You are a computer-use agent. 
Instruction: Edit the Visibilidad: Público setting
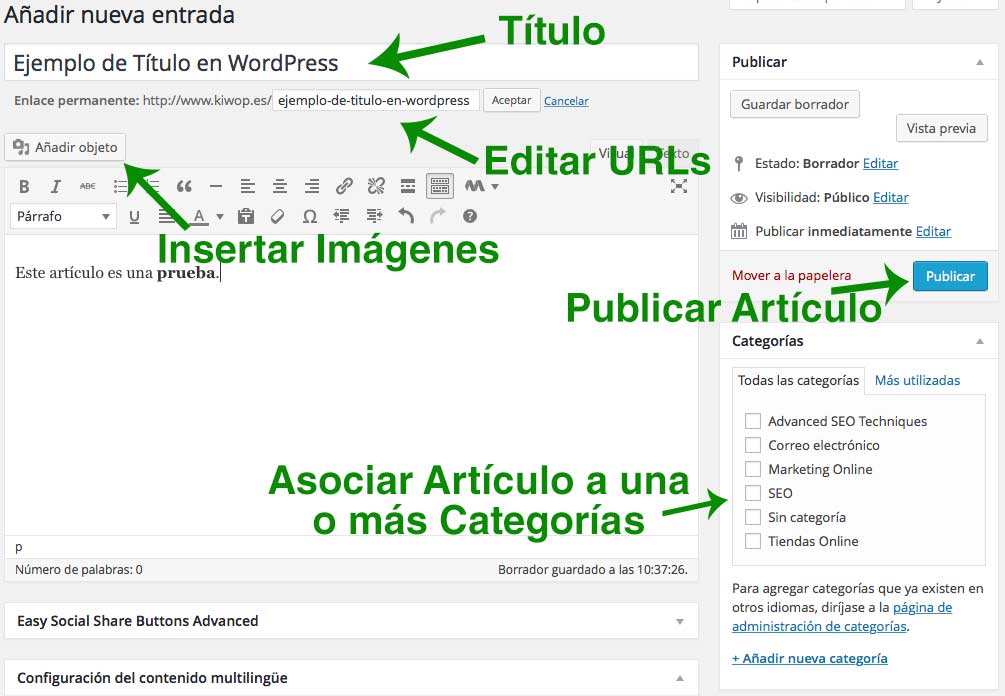click(x=890, y=197)
